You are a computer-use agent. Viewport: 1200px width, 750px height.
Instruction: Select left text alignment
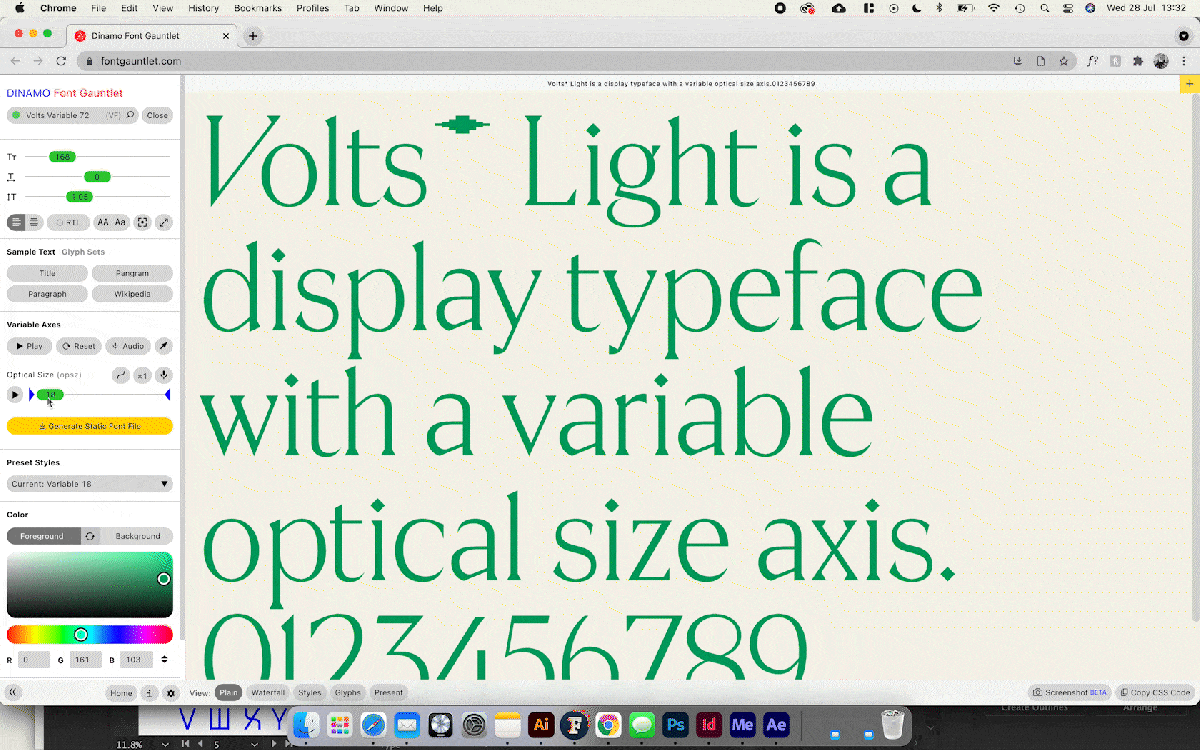pos(16,222)
